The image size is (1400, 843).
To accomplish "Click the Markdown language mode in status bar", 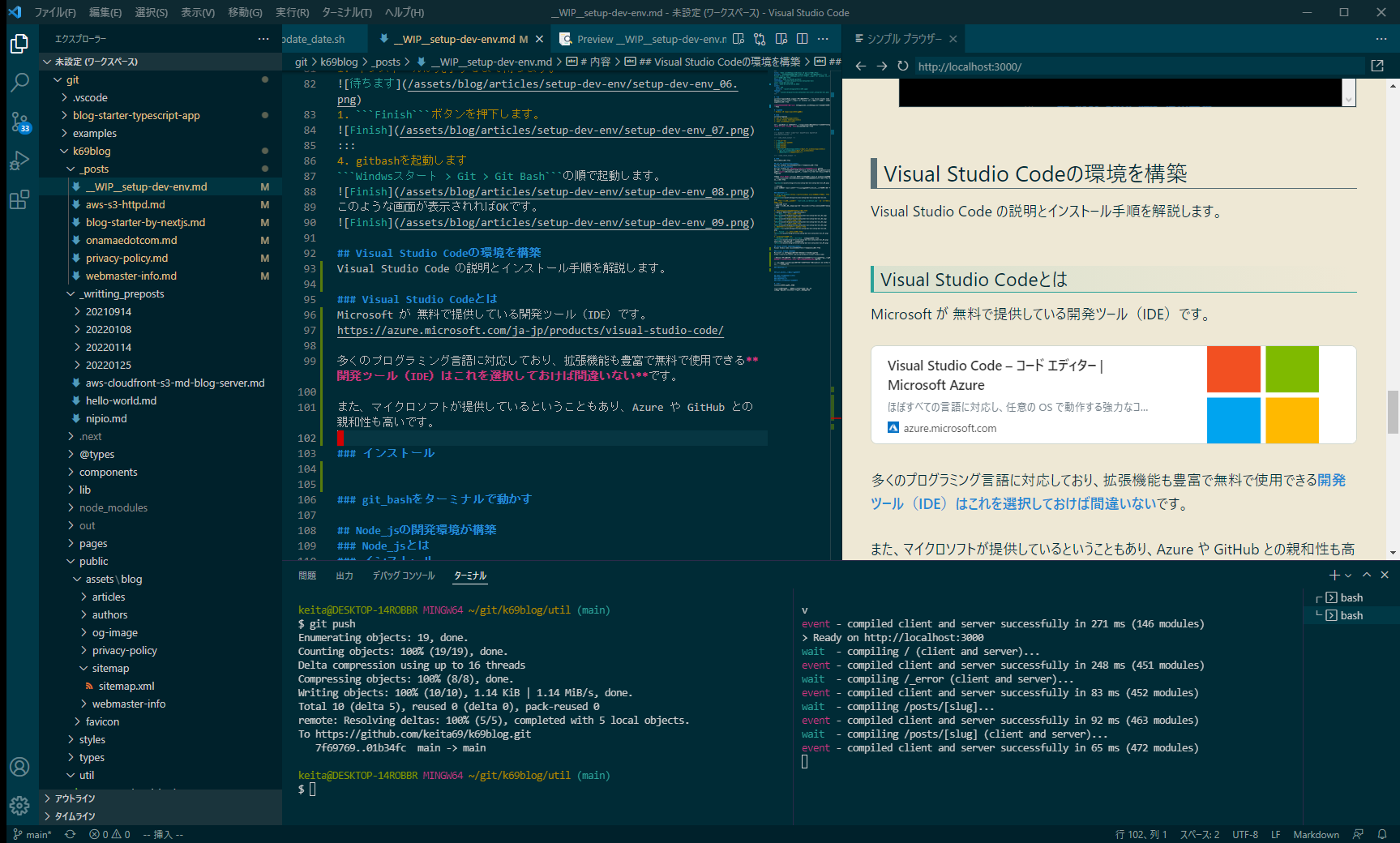I will click(1316, 834).
